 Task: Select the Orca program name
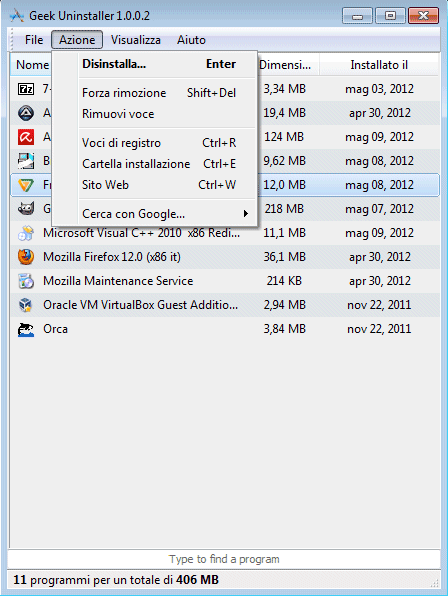point(55,329)
